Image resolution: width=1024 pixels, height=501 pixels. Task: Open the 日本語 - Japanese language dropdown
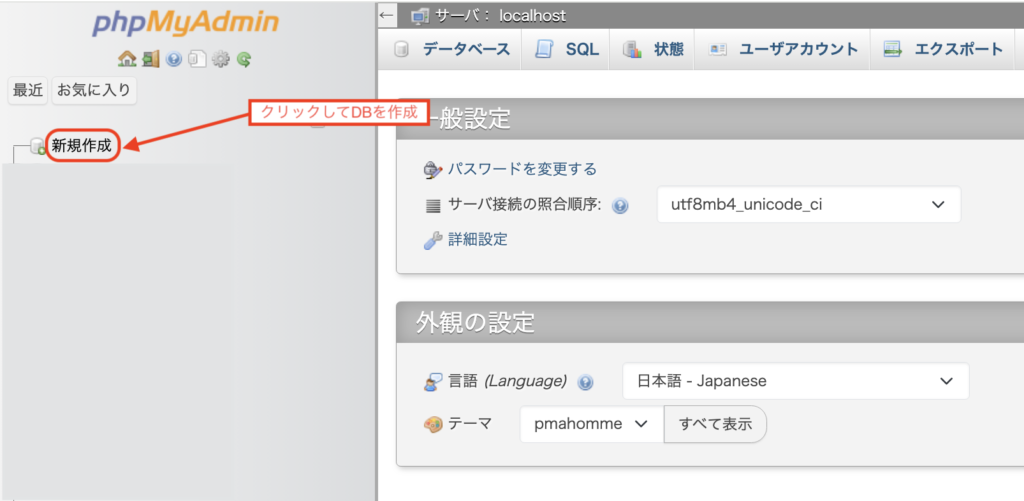tap(795, 381)
